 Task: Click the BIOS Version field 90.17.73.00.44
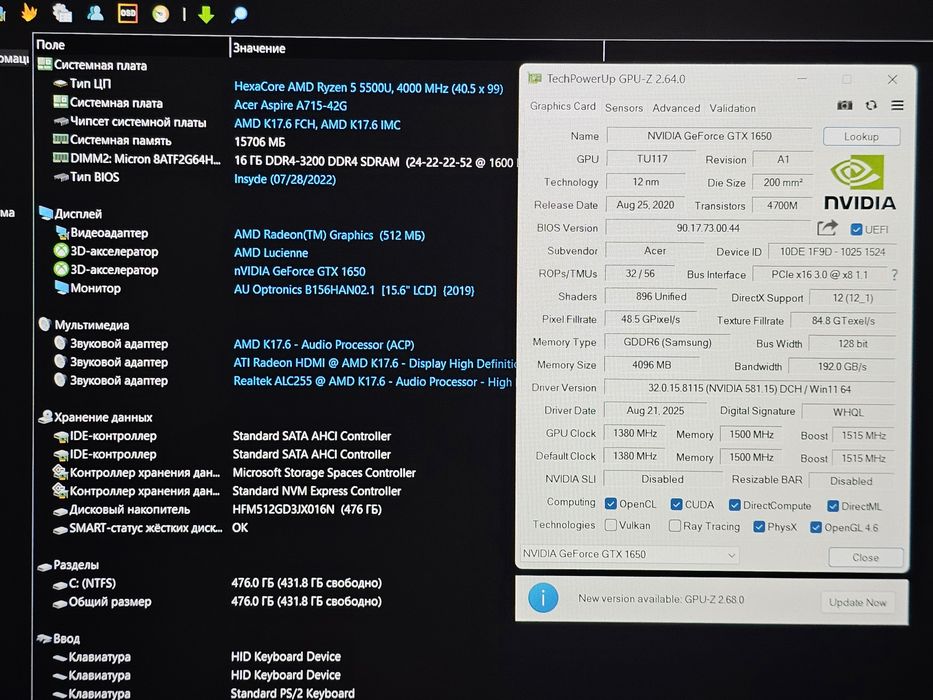pos(708,228)
